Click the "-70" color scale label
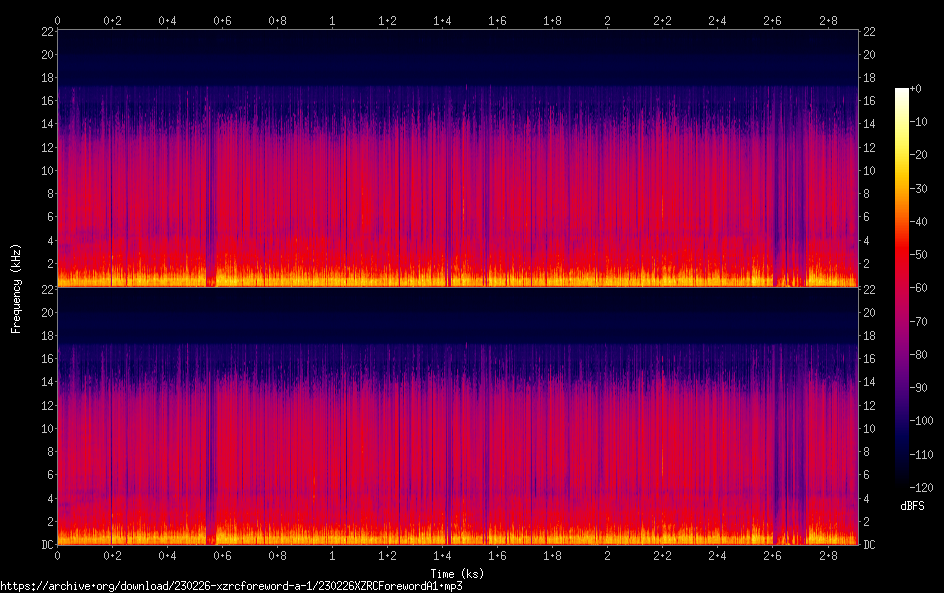The width and height of the screenshot is (944, 593). [x=918, y=321]
